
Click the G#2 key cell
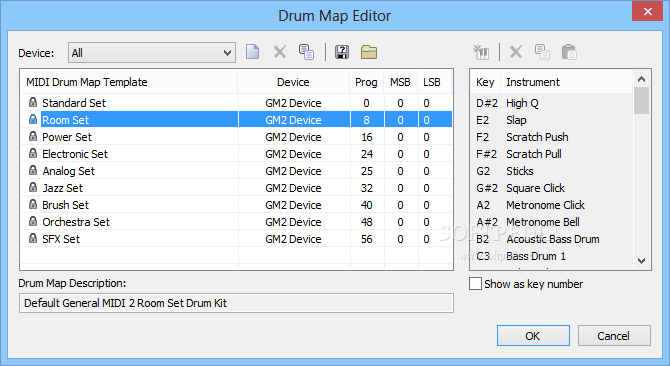coord(487,188)
